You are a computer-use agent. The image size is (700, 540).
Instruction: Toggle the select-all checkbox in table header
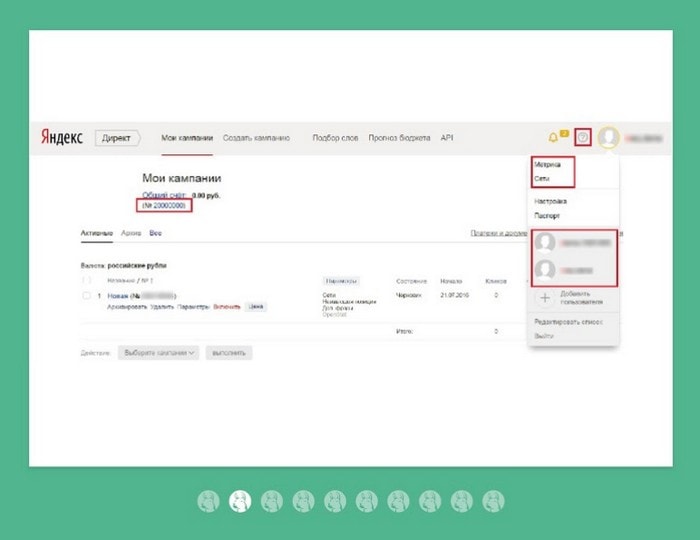[x=87, y=280]
